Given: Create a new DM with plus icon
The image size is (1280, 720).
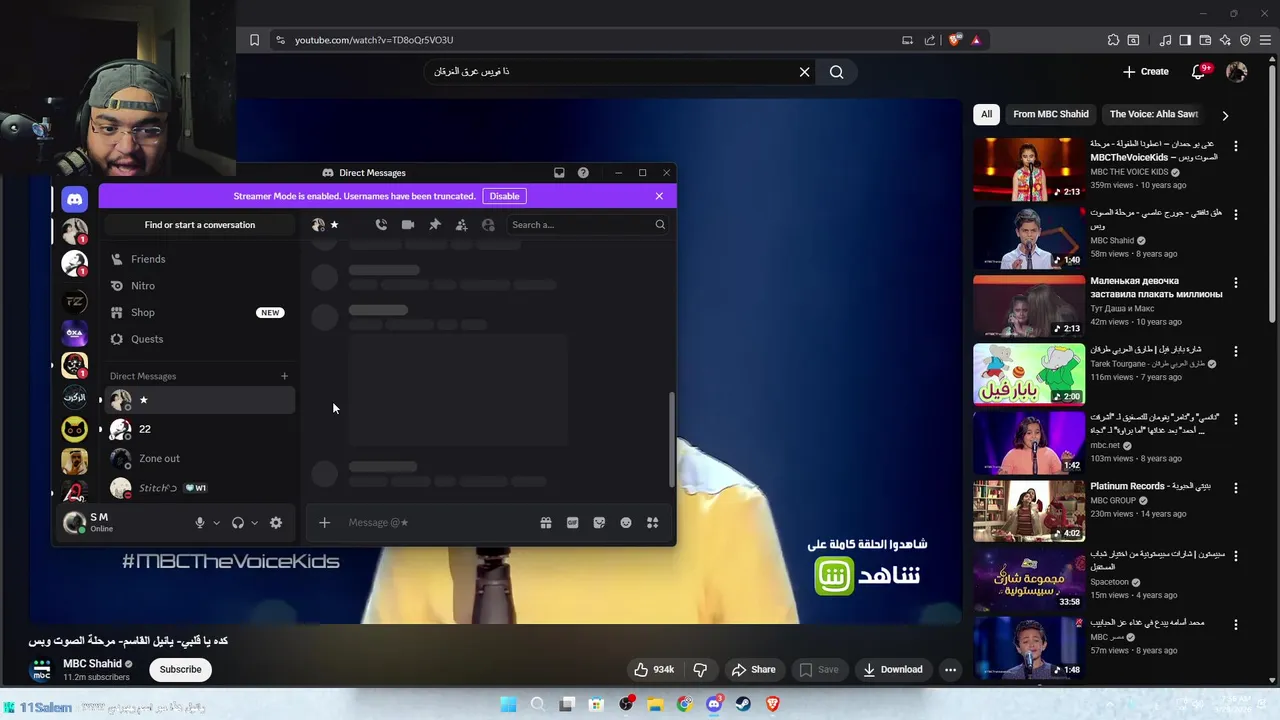Looking at the screenshot, I should (284, 376).
